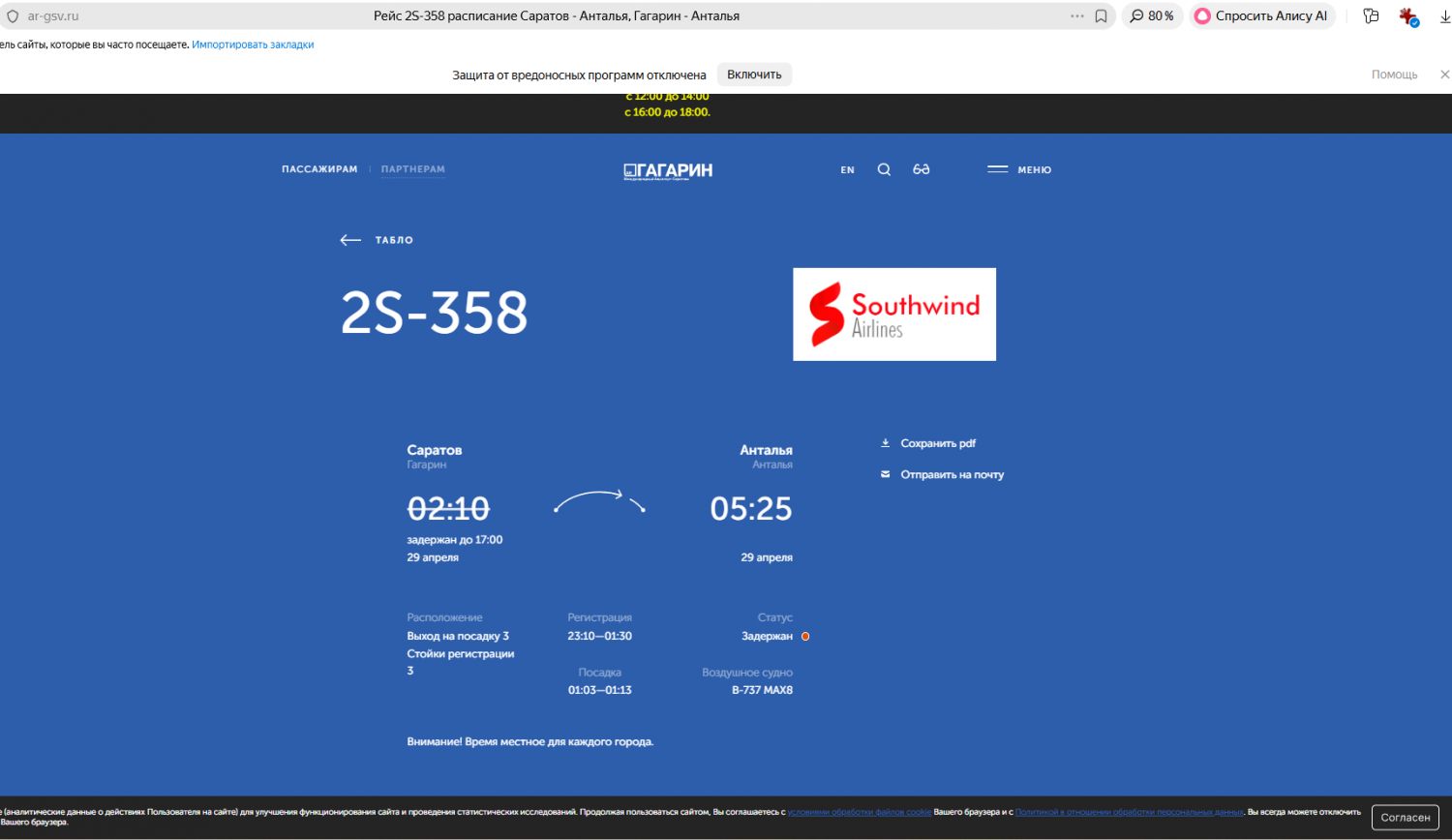This screenshot has width=1452, height=840.
Task: Open the ПАССАЖИРАМ tab
Action: coord(319,169)
